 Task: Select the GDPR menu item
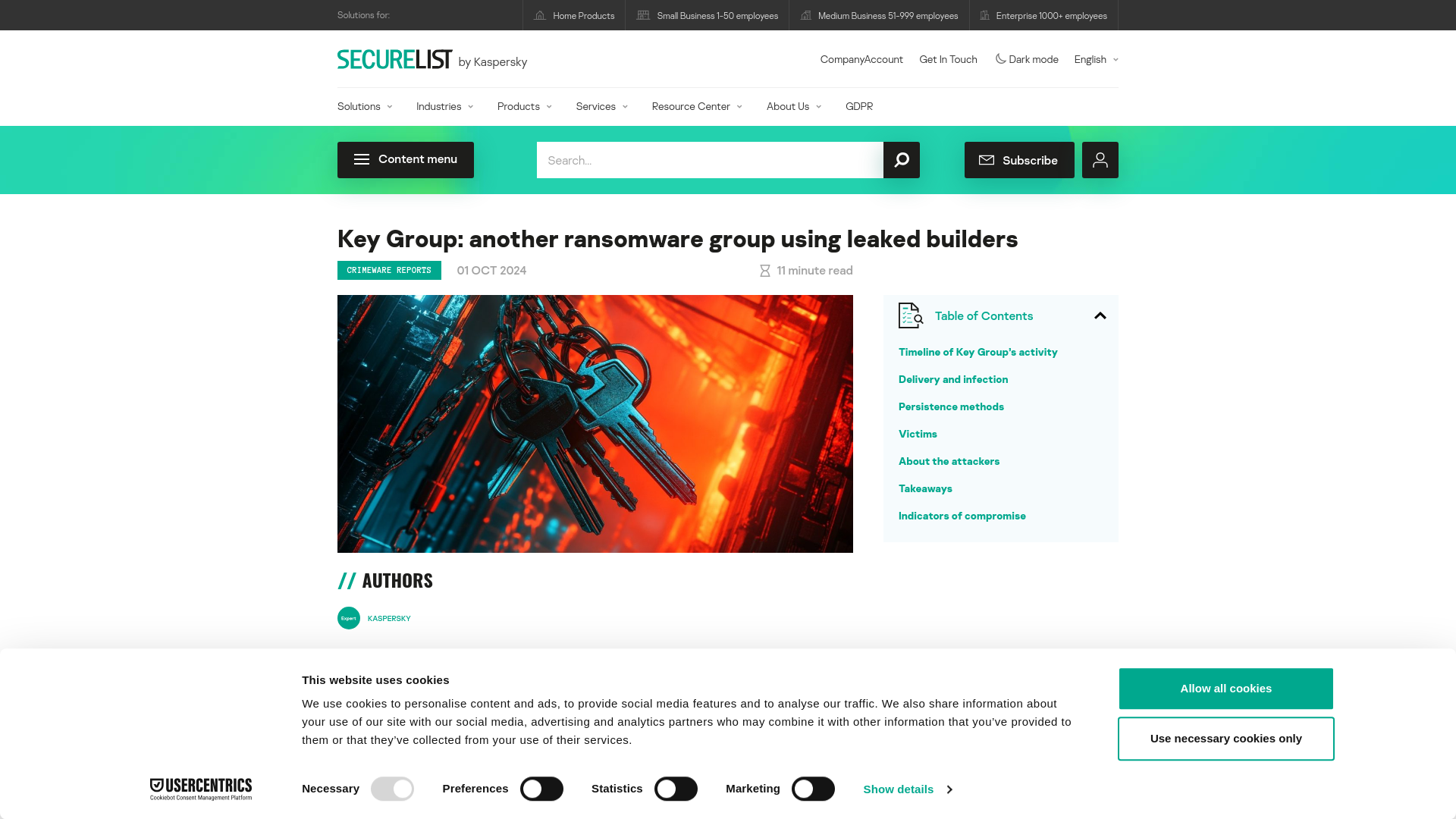click(859, 106)
